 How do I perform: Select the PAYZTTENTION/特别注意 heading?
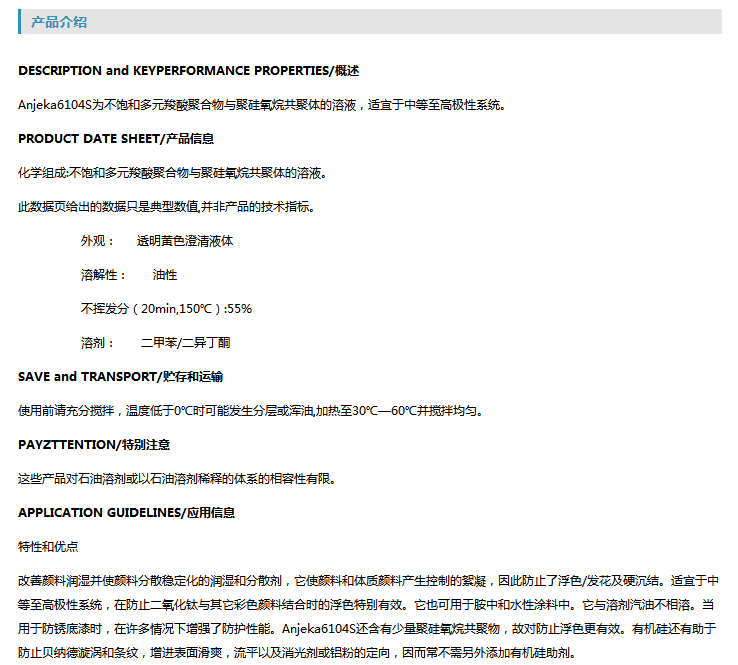pyautogui.click(x=100, y=444)
